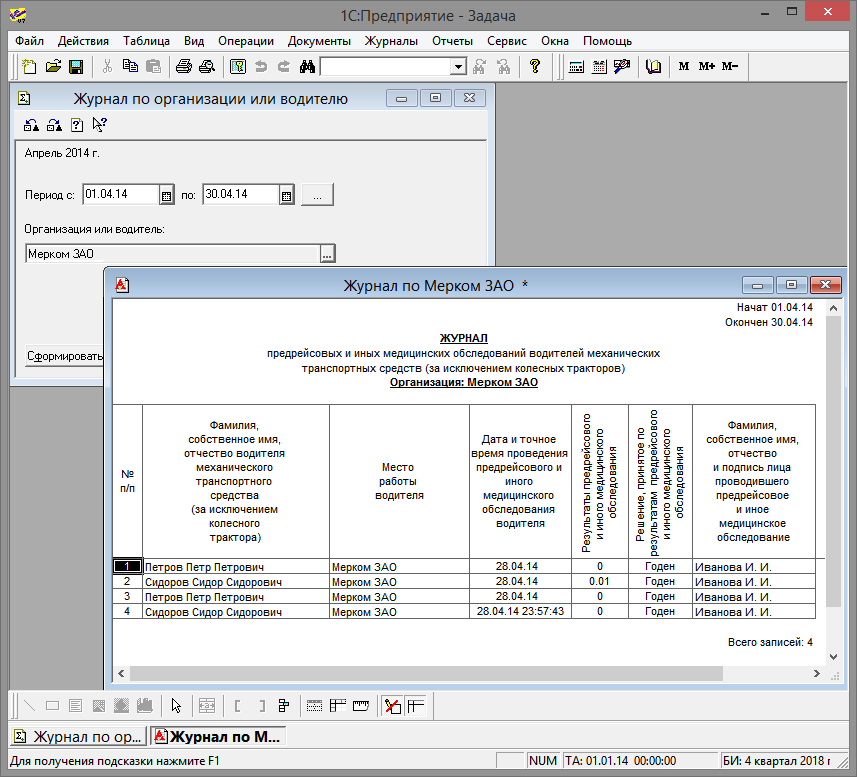The image size is (857, 777).
Task: Open file using the folder icon
Action: pyautogui.click(x=52, y=67)
